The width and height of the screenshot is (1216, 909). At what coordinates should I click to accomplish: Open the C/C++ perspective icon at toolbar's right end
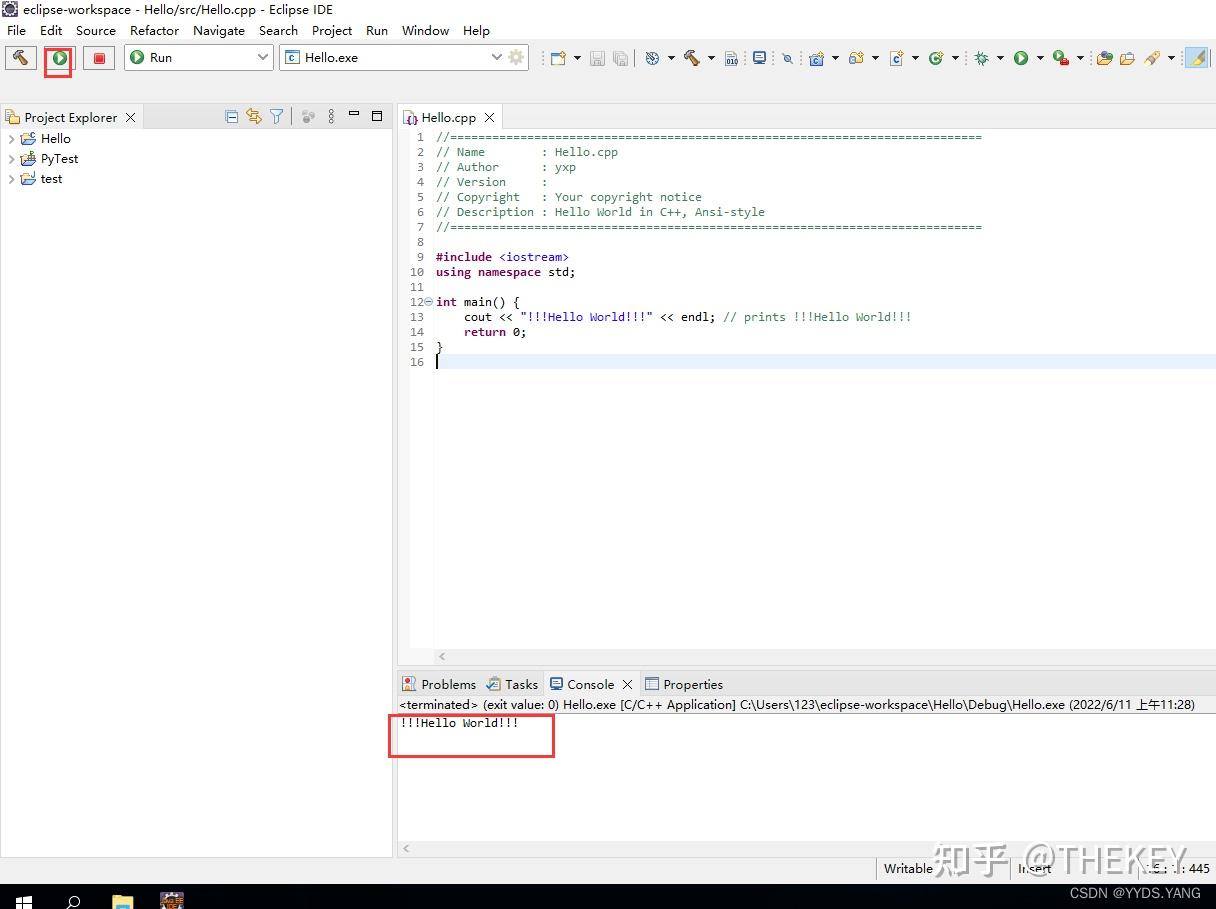(1197, 58)
